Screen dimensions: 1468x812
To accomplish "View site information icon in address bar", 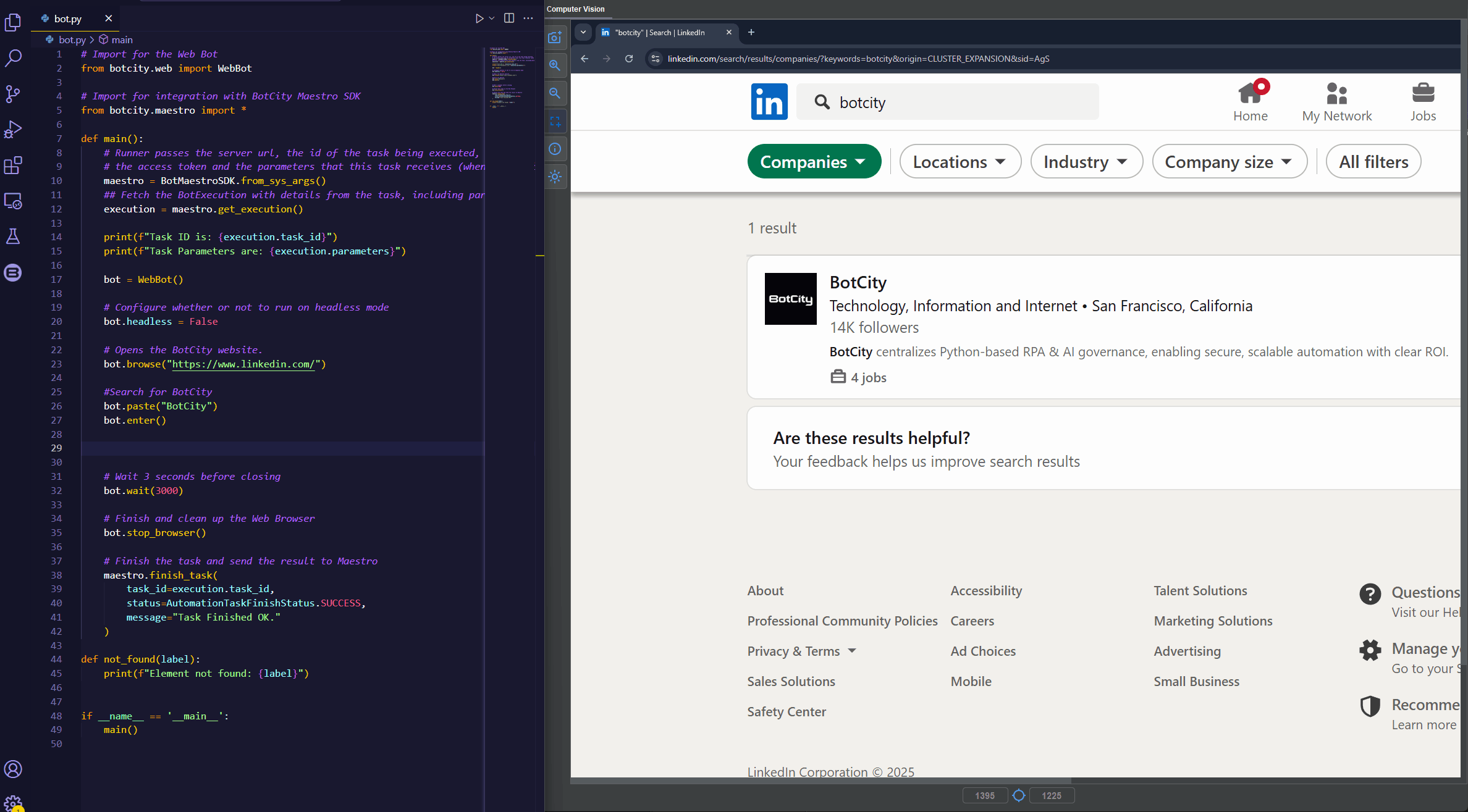I will [656, 59].
